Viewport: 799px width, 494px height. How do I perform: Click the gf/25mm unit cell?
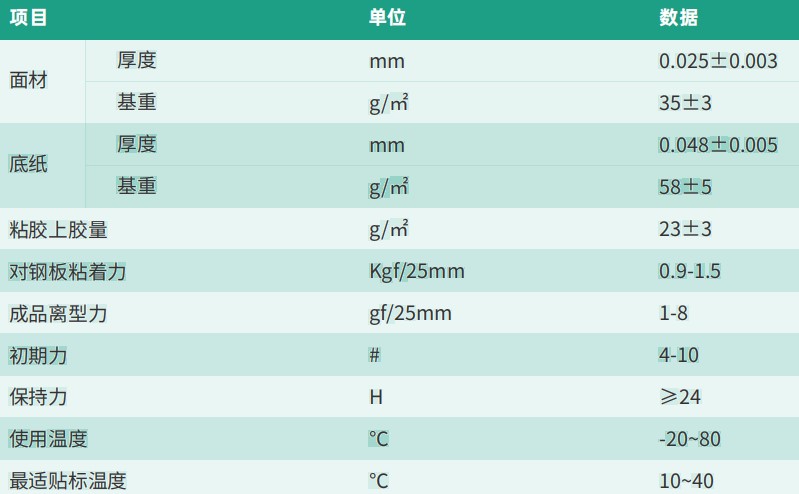pyautogui.click(x=410, y=314)
